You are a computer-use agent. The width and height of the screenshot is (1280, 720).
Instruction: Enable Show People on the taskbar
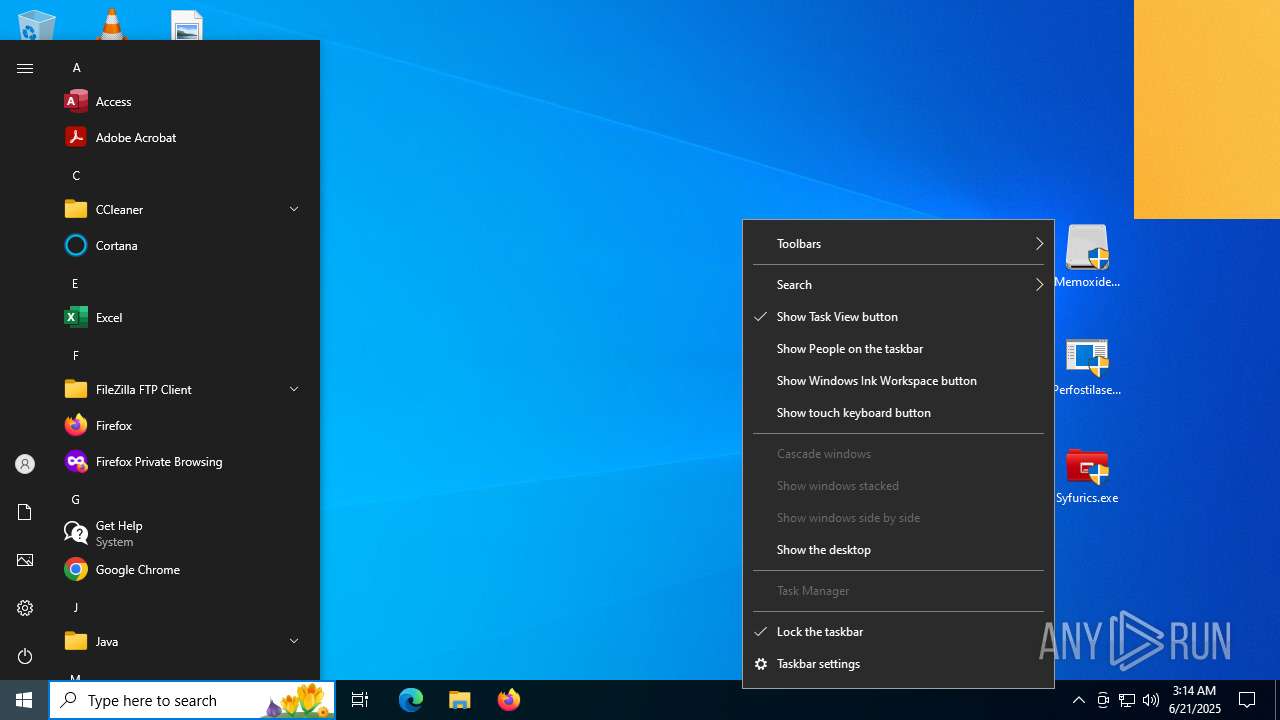click(898, 349)
